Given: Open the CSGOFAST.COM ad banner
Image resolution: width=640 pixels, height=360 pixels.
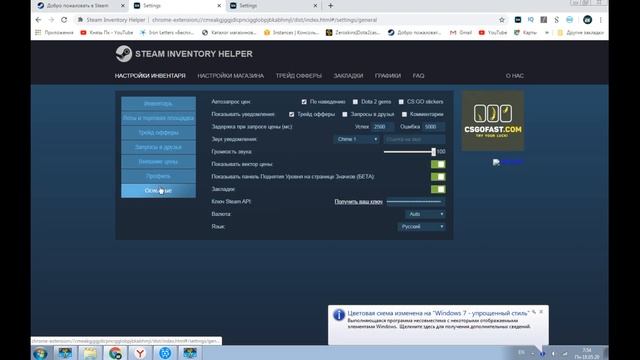Looking at the screenshot, I should pyautogui.click(x=493, y=121).
